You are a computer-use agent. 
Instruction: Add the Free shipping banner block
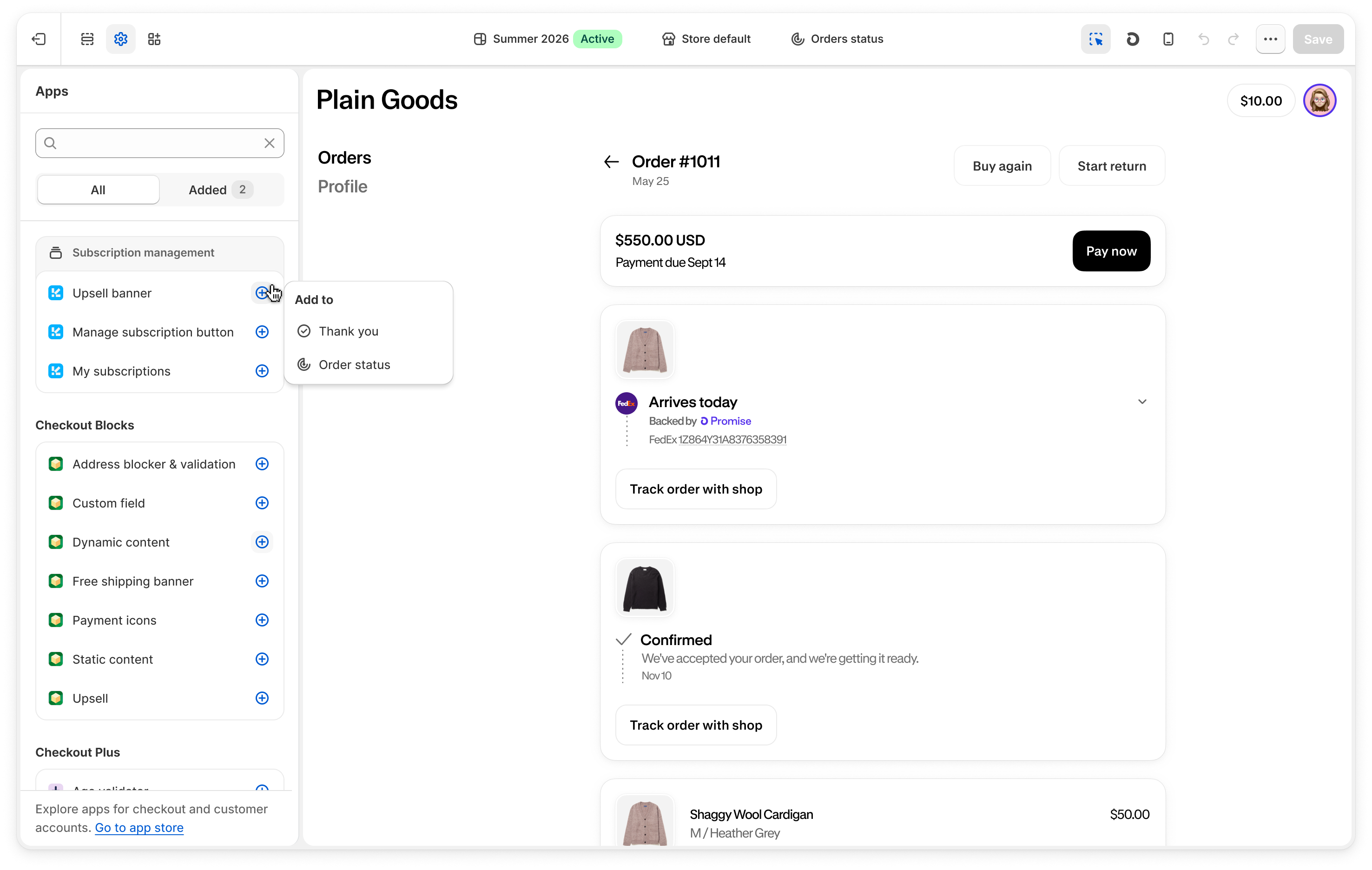click(x=262, y=580)
